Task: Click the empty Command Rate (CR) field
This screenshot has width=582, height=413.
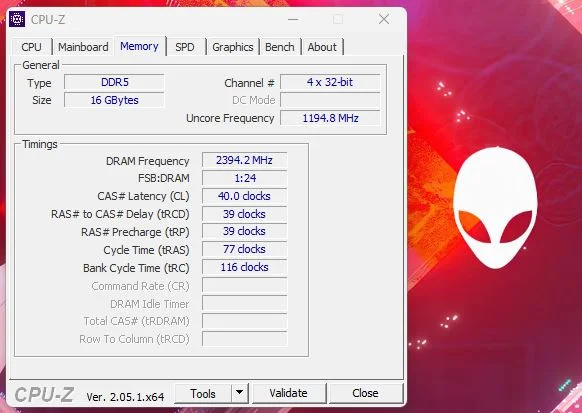Action: tap(244, 285)
